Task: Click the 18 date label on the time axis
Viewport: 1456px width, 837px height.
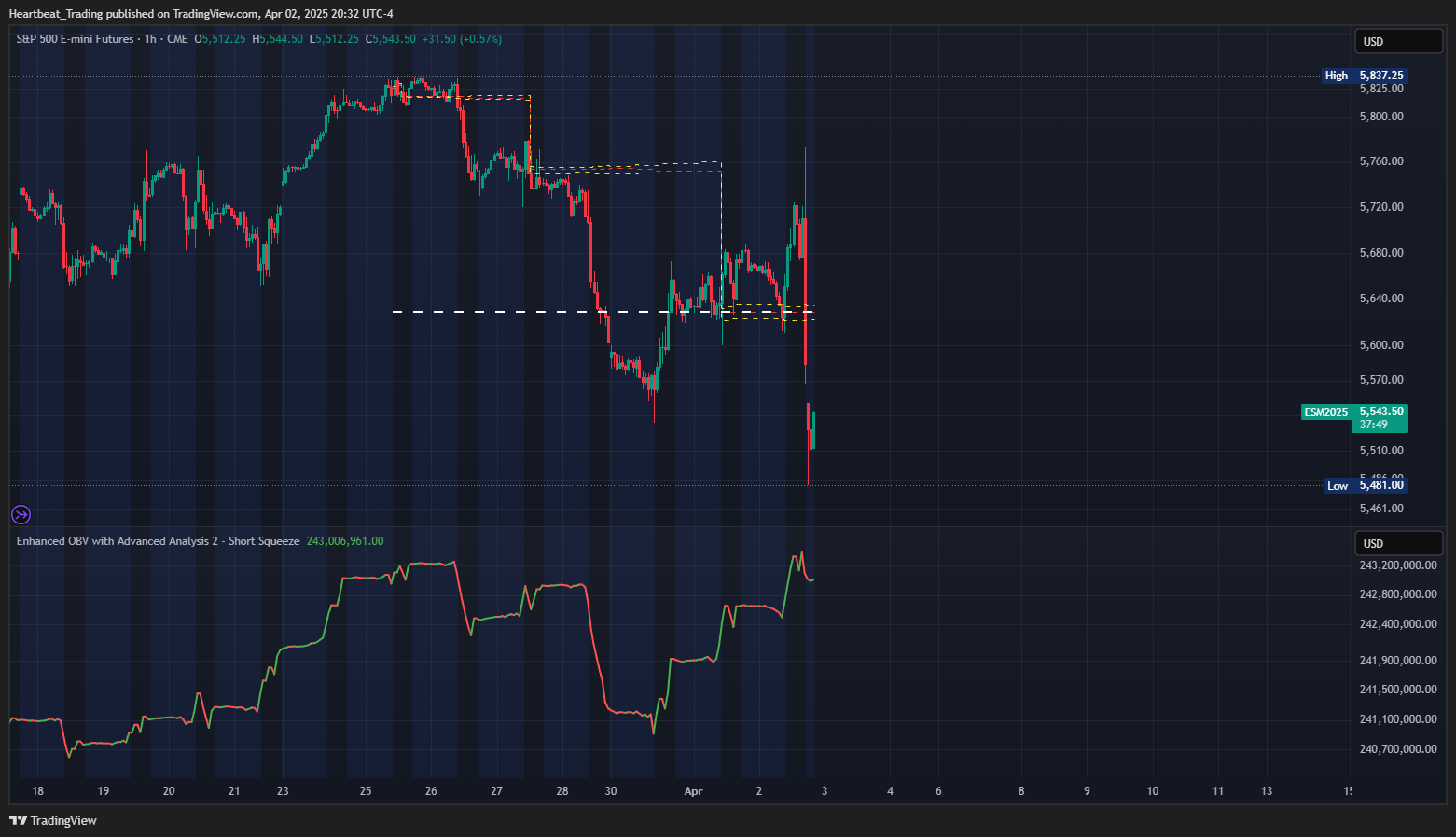Action: pos(38,791)
